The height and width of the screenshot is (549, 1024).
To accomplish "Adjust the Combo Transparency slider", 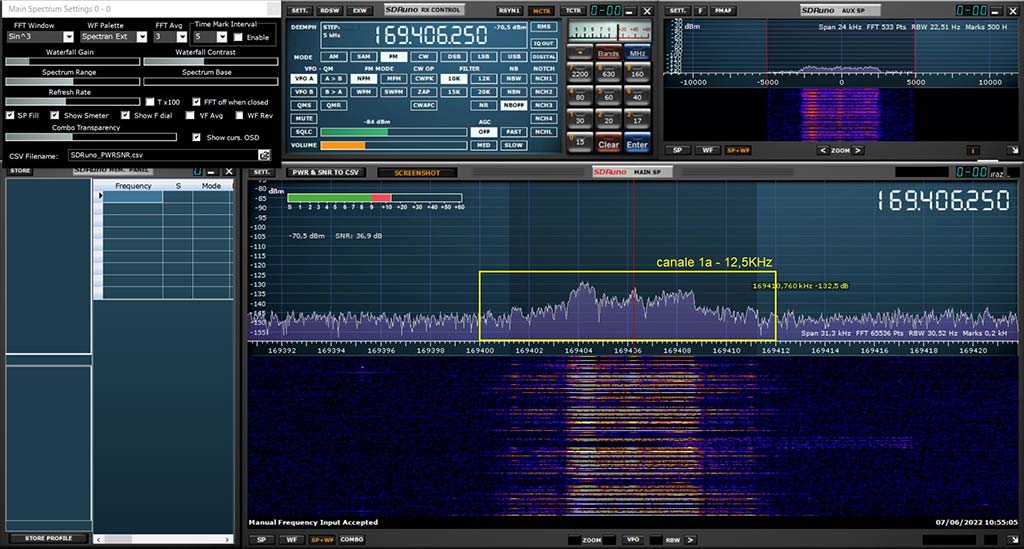I will point(91,138).
